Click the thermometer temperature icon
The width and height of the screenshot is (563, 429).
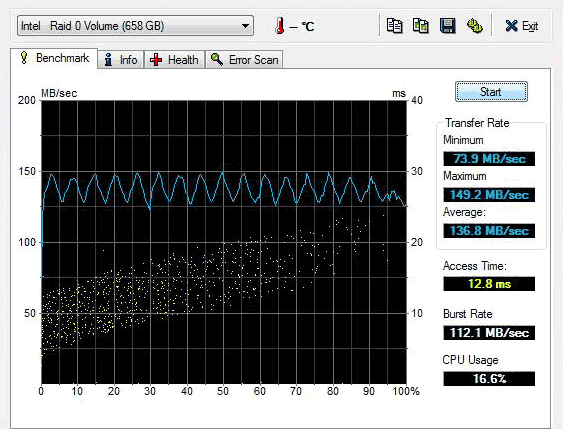tap(279, 26)
